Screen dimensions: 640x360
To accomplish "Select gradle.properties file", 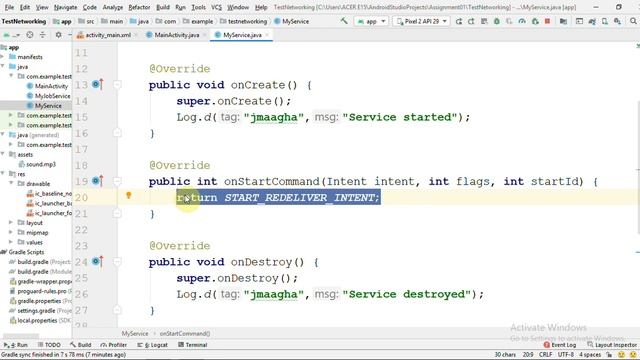I will tap(40, 301).
